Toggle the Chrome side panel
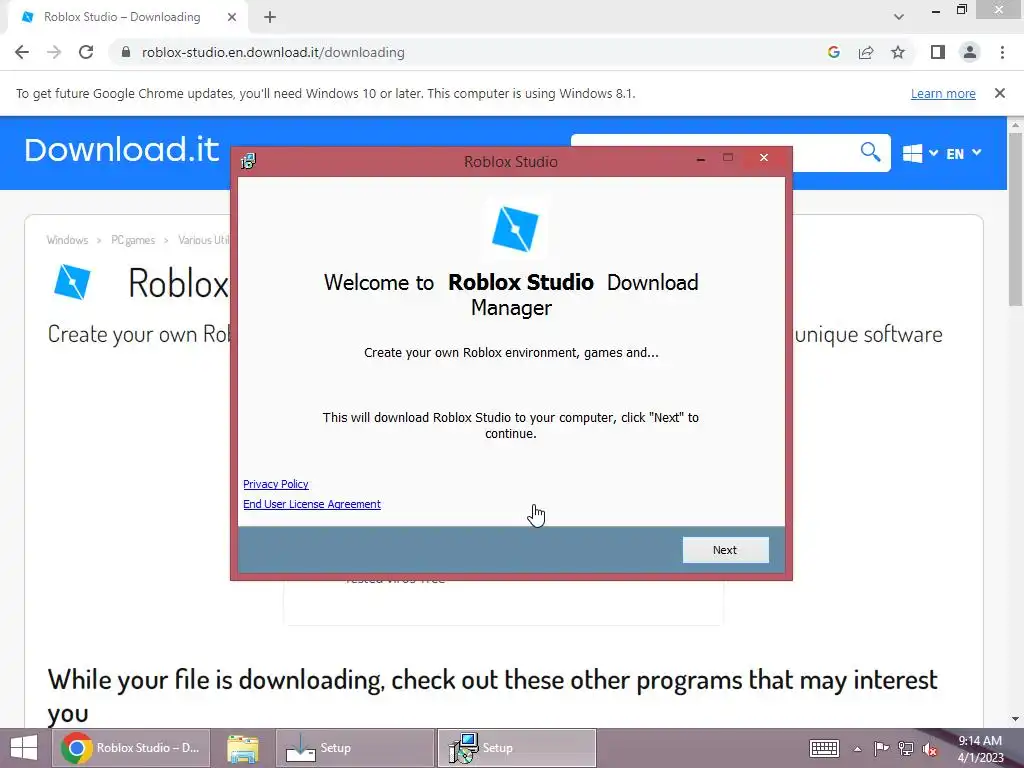 [x=938, y=52]
